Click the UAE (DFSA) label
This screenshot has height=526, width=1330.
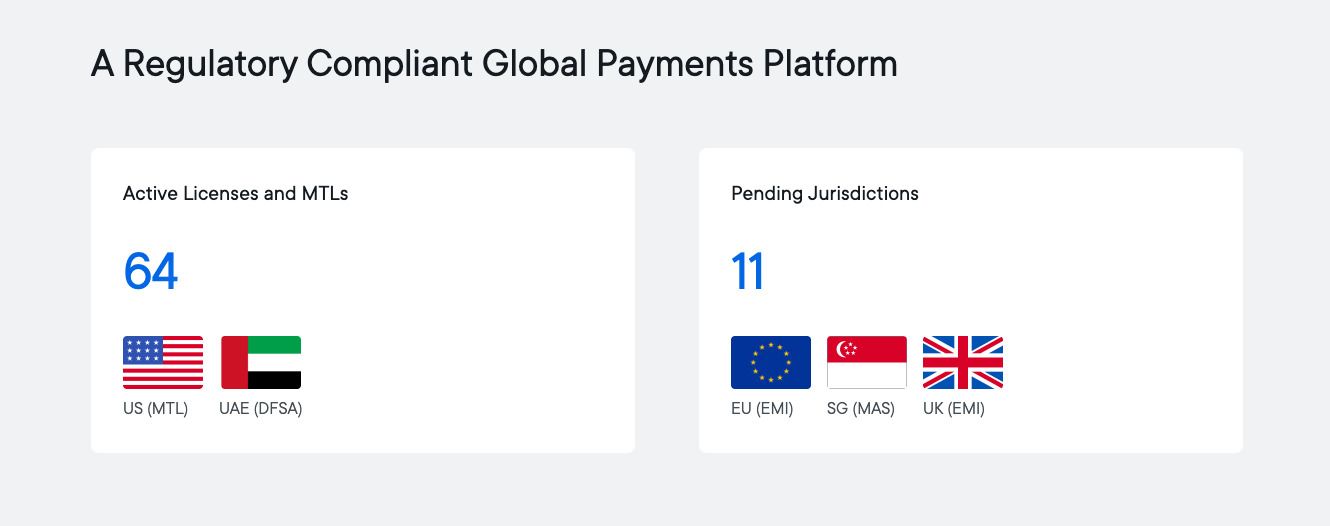point(261,408)
